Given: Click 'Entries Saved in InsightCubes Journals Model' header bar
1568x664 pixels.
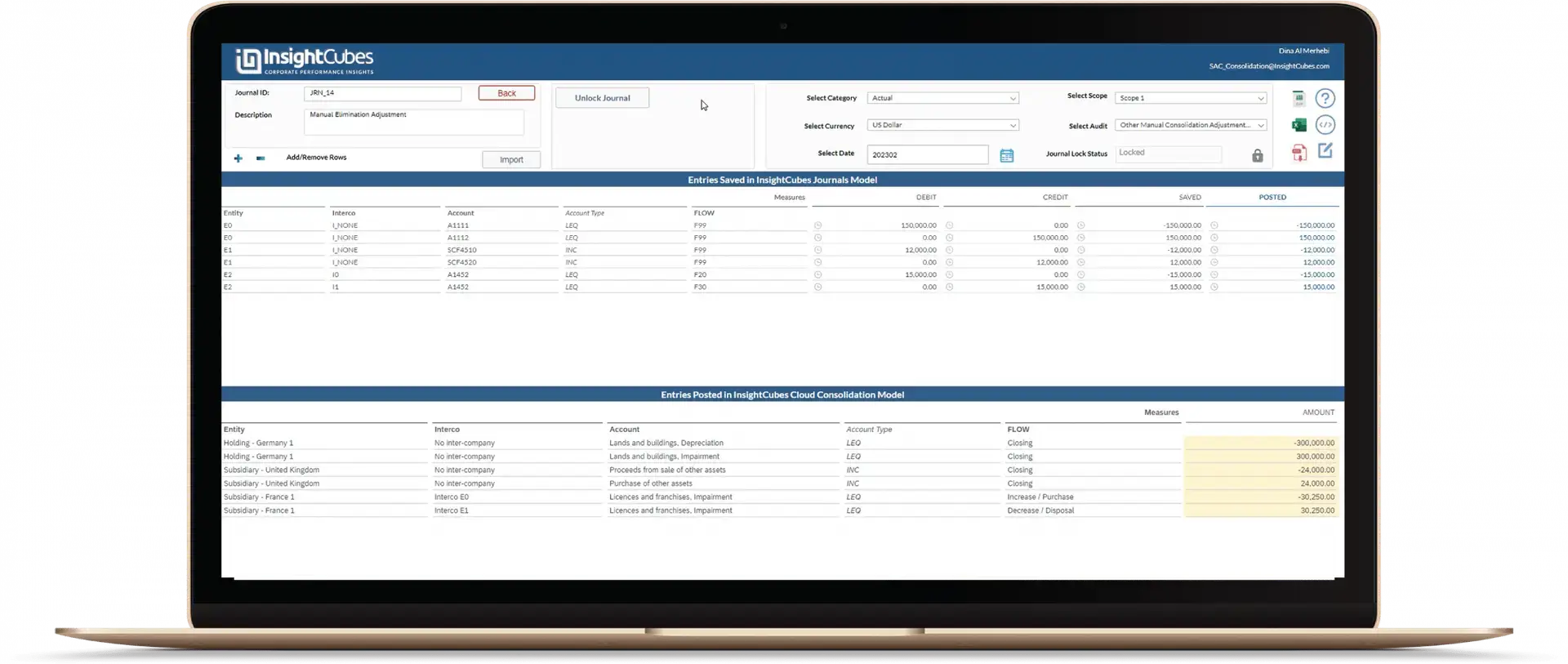Looking at the screenshot, I should click(782, 180).
